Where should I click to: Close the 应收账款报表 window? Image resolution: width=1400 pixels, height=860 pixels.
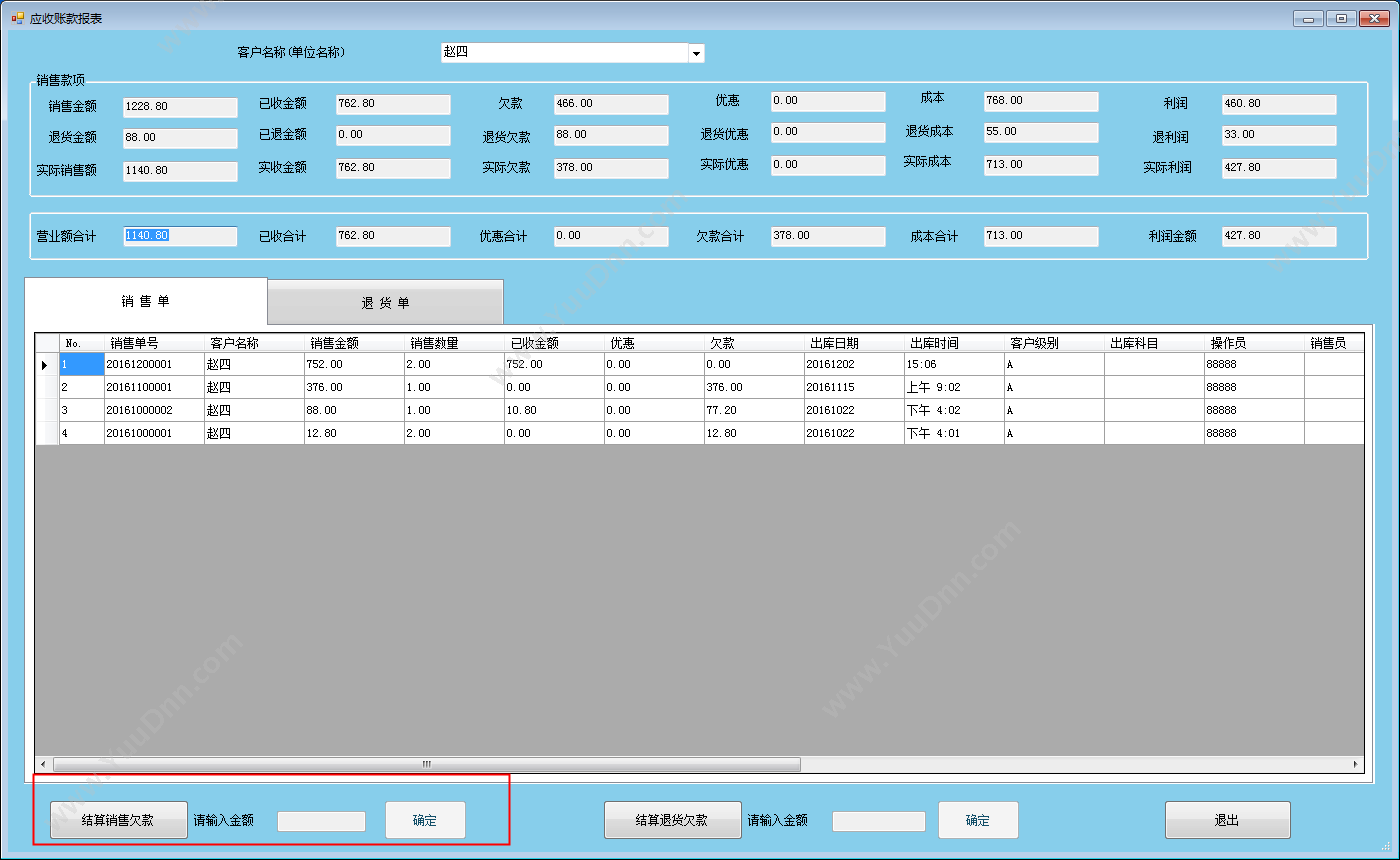point(1374,18)
